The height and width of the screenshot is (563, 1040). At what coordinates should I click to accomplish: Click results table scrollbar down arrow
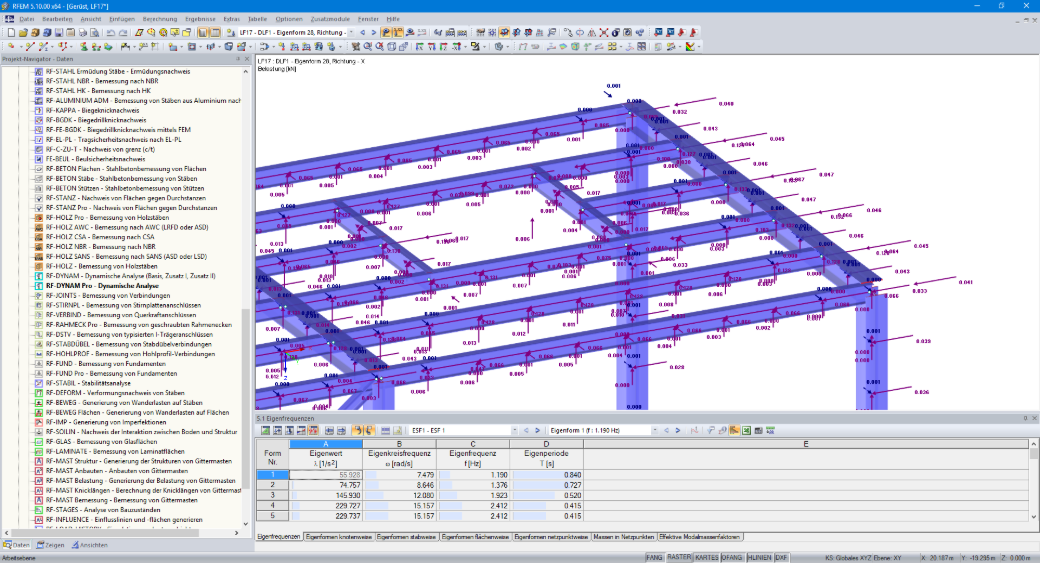point(1033,517)
